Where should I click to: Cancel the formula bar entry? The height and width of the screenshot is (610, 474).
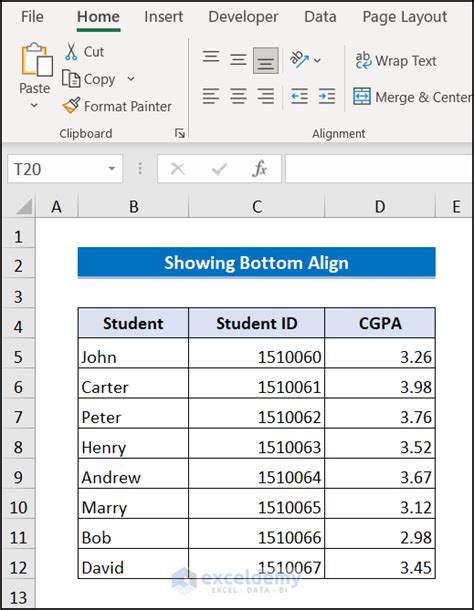pos(178,169)
